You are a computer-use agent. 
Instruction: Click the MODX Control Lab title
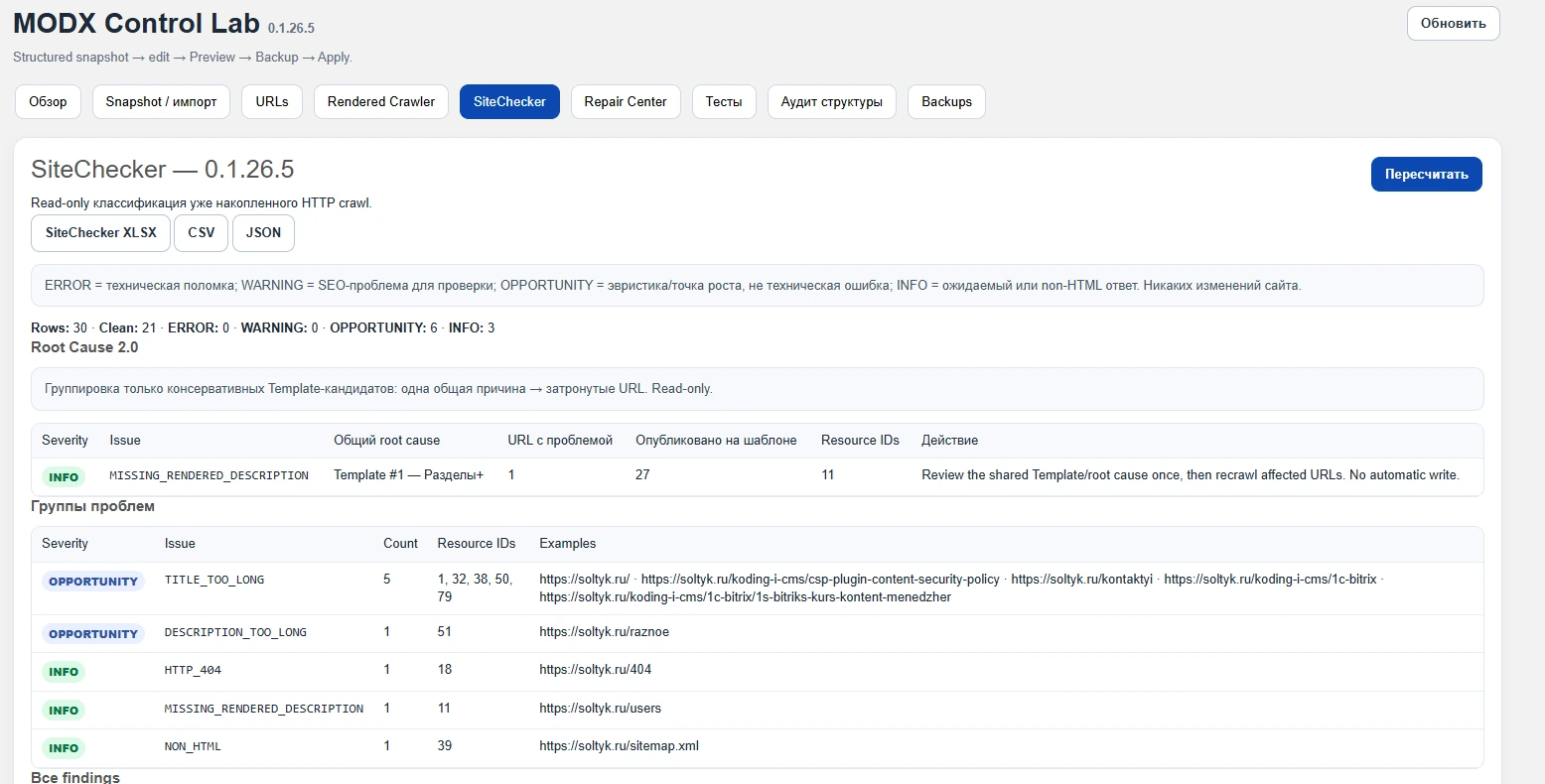coord(136,23)
